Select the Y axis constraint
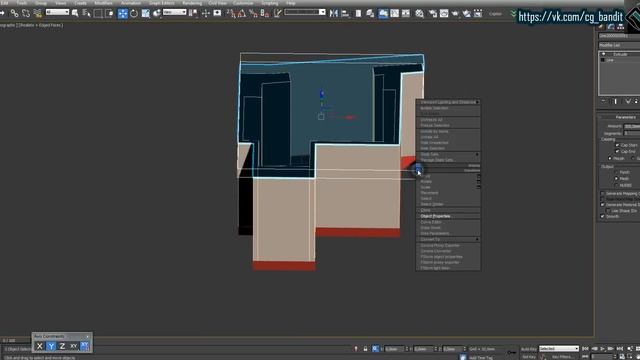This screenshot has width=640, height=360. point(51,346)
